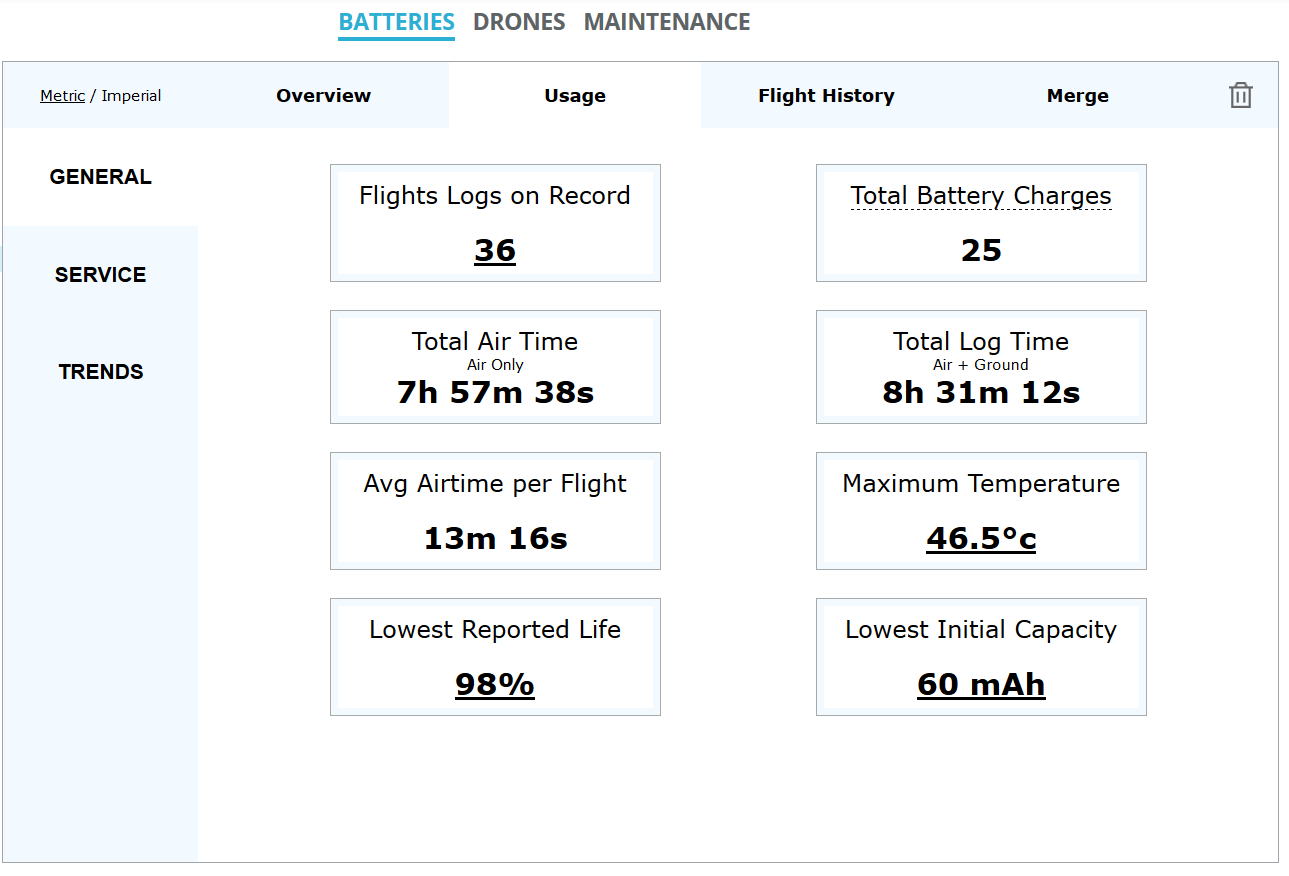Image resolution: width=1289 pixels, height=876 pixels.
Task: Switch units to Imperial
Action: (x=131, y=96)
